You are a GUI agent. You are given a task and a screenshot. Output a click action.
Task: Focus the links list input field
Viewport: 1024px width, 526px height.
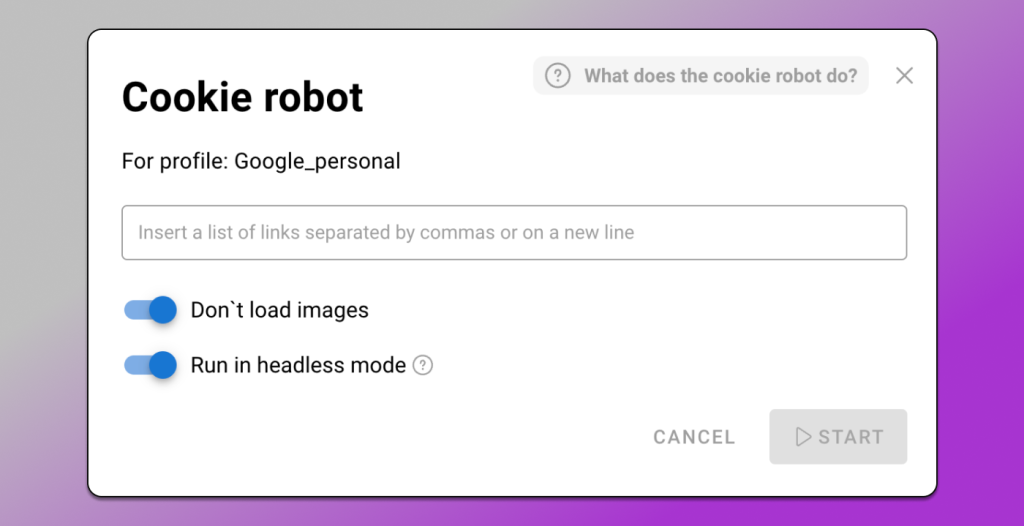pyautogui.click(x=514, y=233)
